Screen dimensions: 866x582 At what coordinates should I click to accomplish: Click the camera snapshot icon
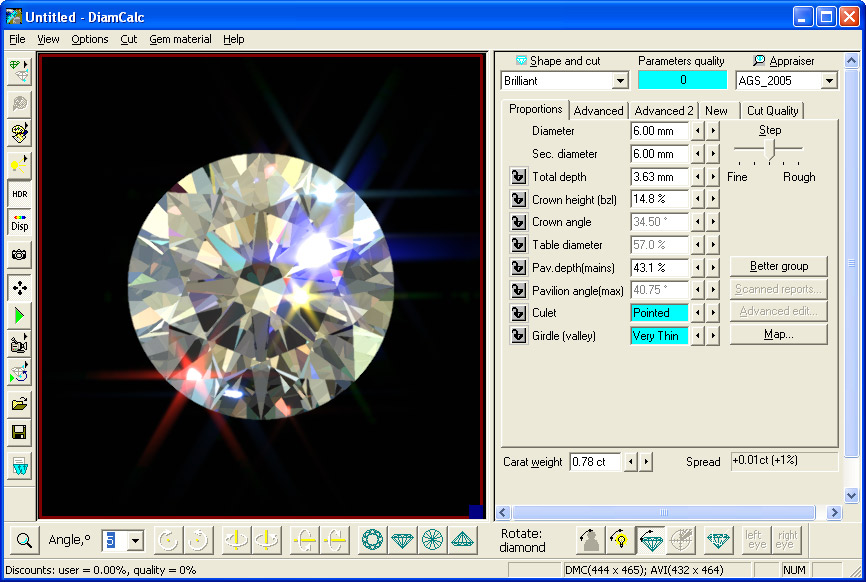(19, 255)
